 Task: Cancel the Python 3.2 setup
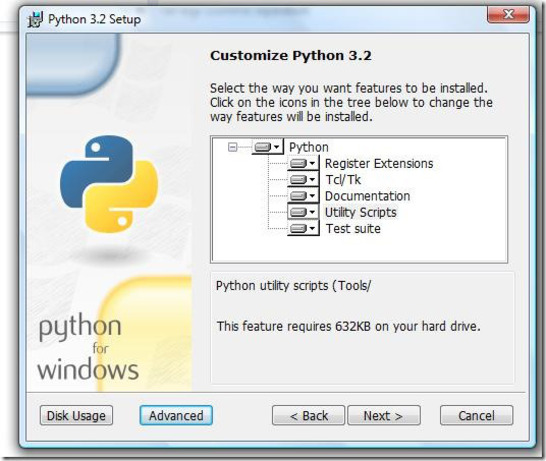pos(476,415)
